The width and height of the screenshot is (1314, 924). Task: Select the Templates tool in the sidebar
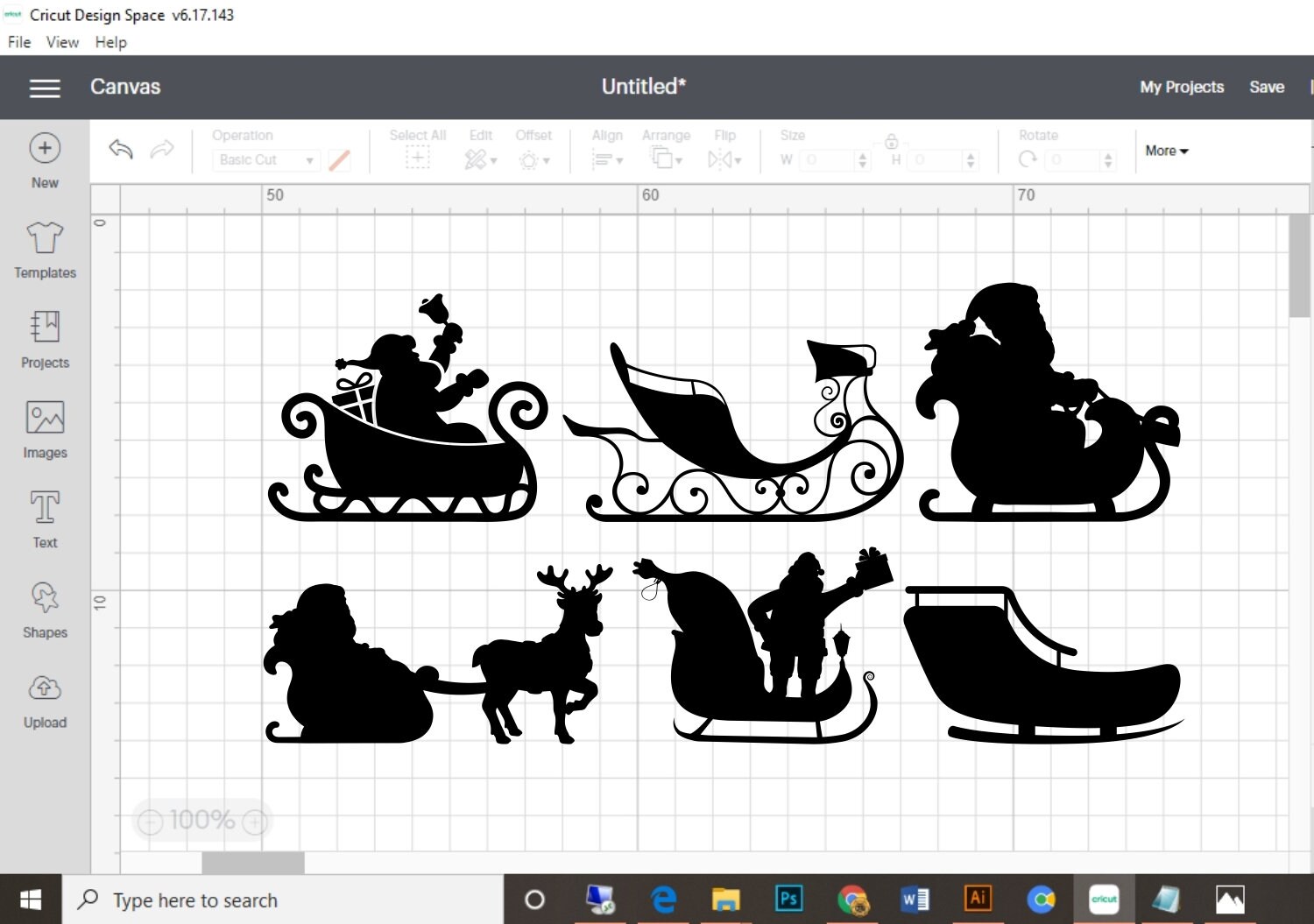click(x=45, y=252)
